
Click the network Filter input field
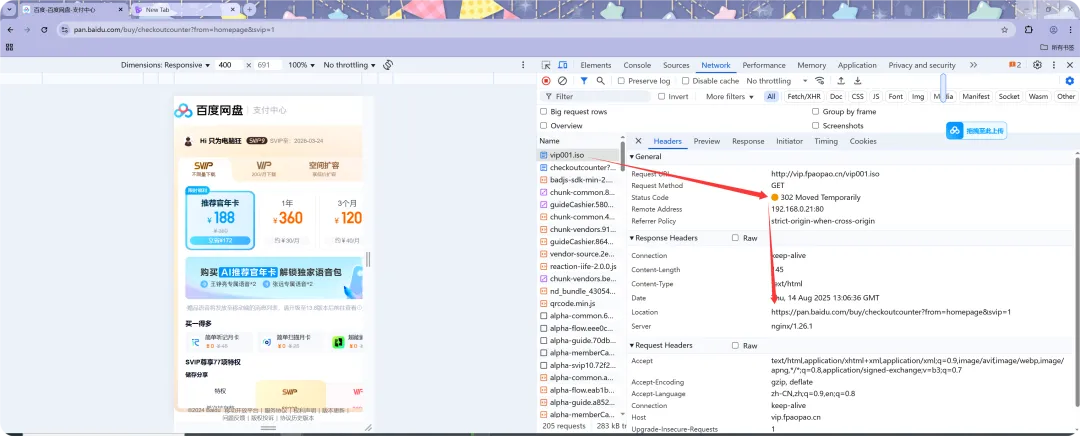[598, 96]
